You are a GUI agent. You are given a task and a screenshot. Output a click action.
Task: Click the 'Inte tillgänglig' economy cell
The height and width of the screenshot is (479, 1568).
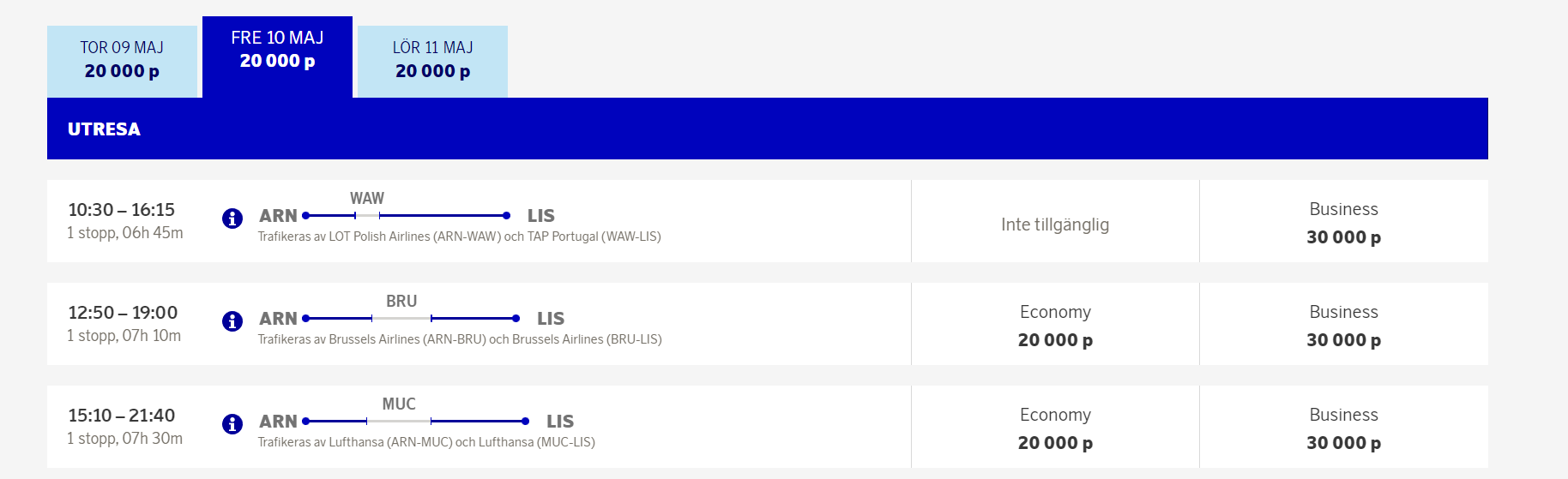[x=1055, y=225]
